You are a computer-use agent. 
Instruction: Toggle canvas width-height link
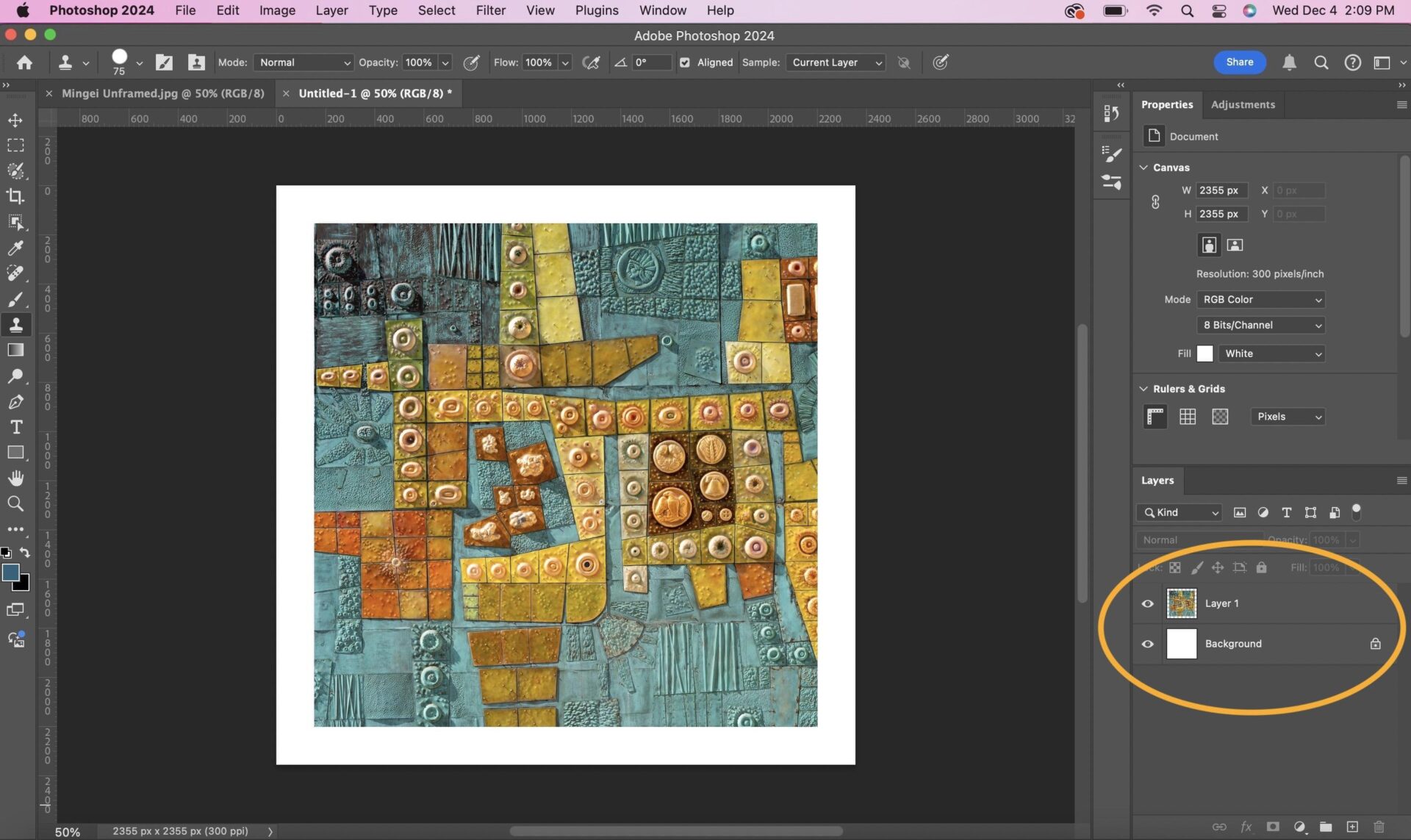point(1155,202)
